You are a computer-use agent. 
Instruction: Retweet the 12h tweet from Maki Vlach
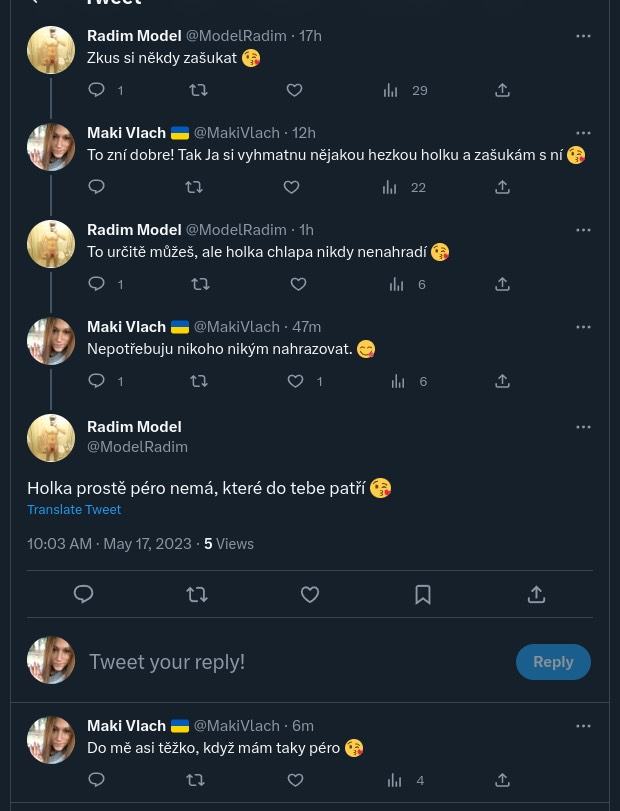(194, 187)
